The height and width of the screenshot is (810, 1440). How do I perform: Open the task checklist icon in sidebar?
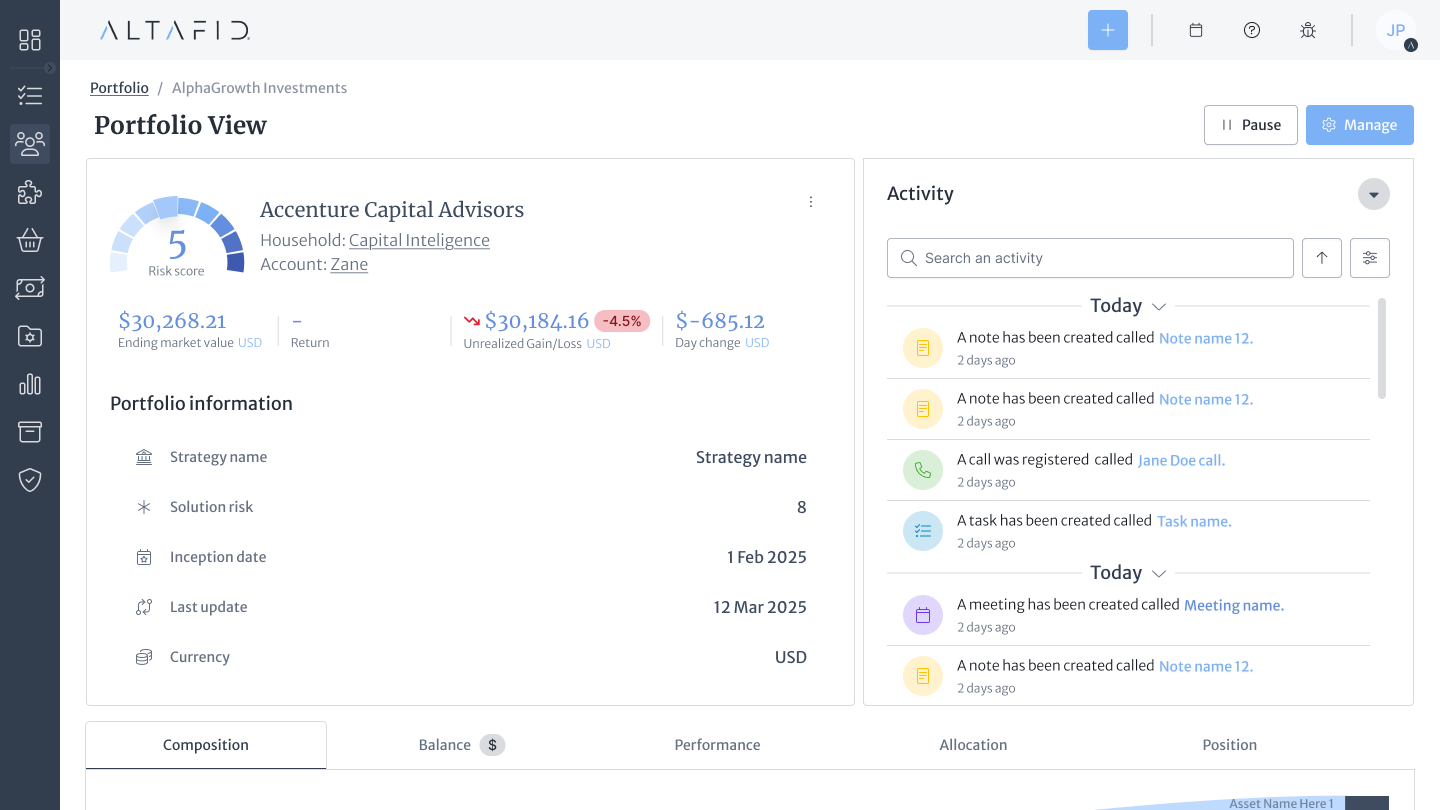click(x=30, y=96)
